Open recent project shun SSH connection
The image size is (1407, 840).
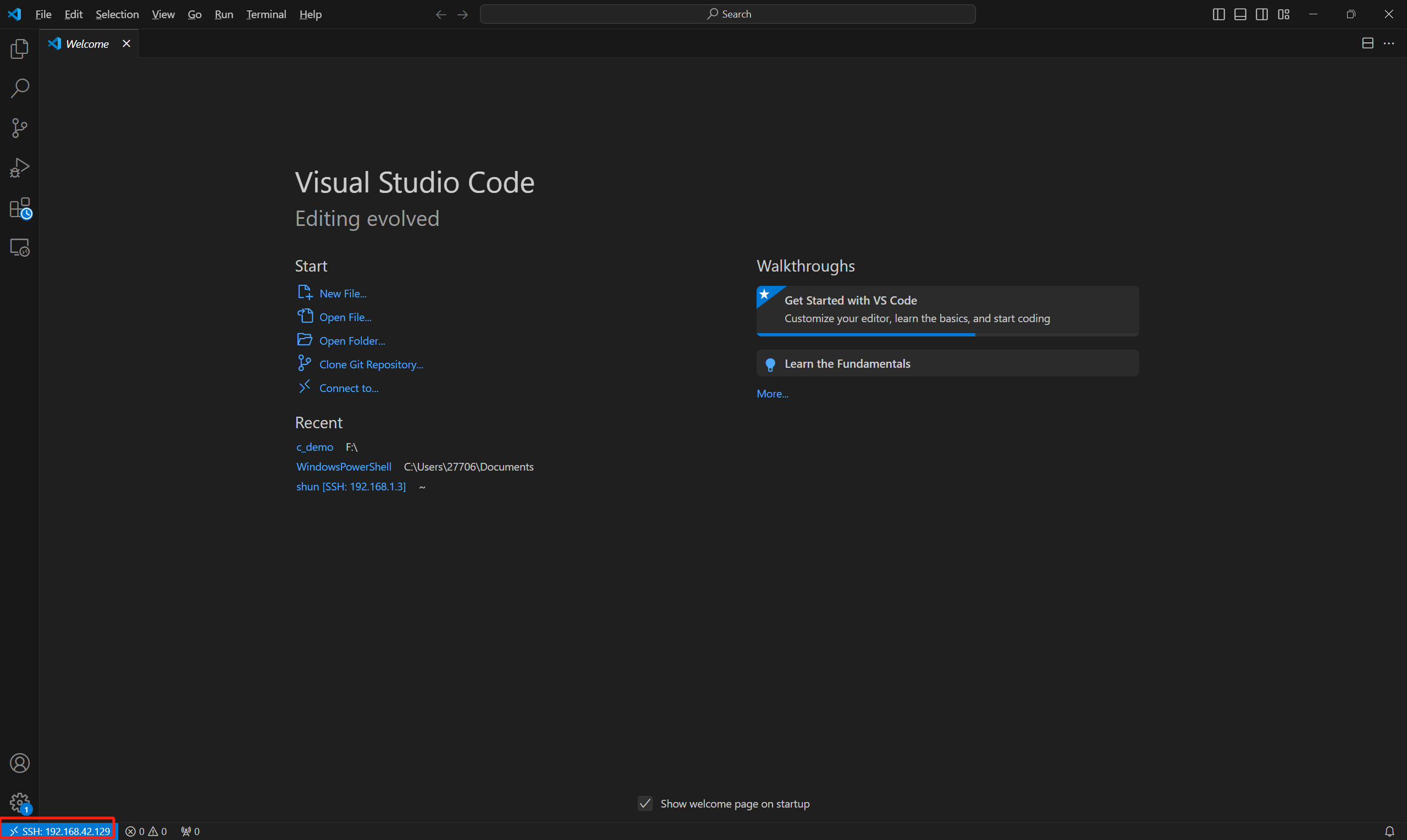[350, 487]
